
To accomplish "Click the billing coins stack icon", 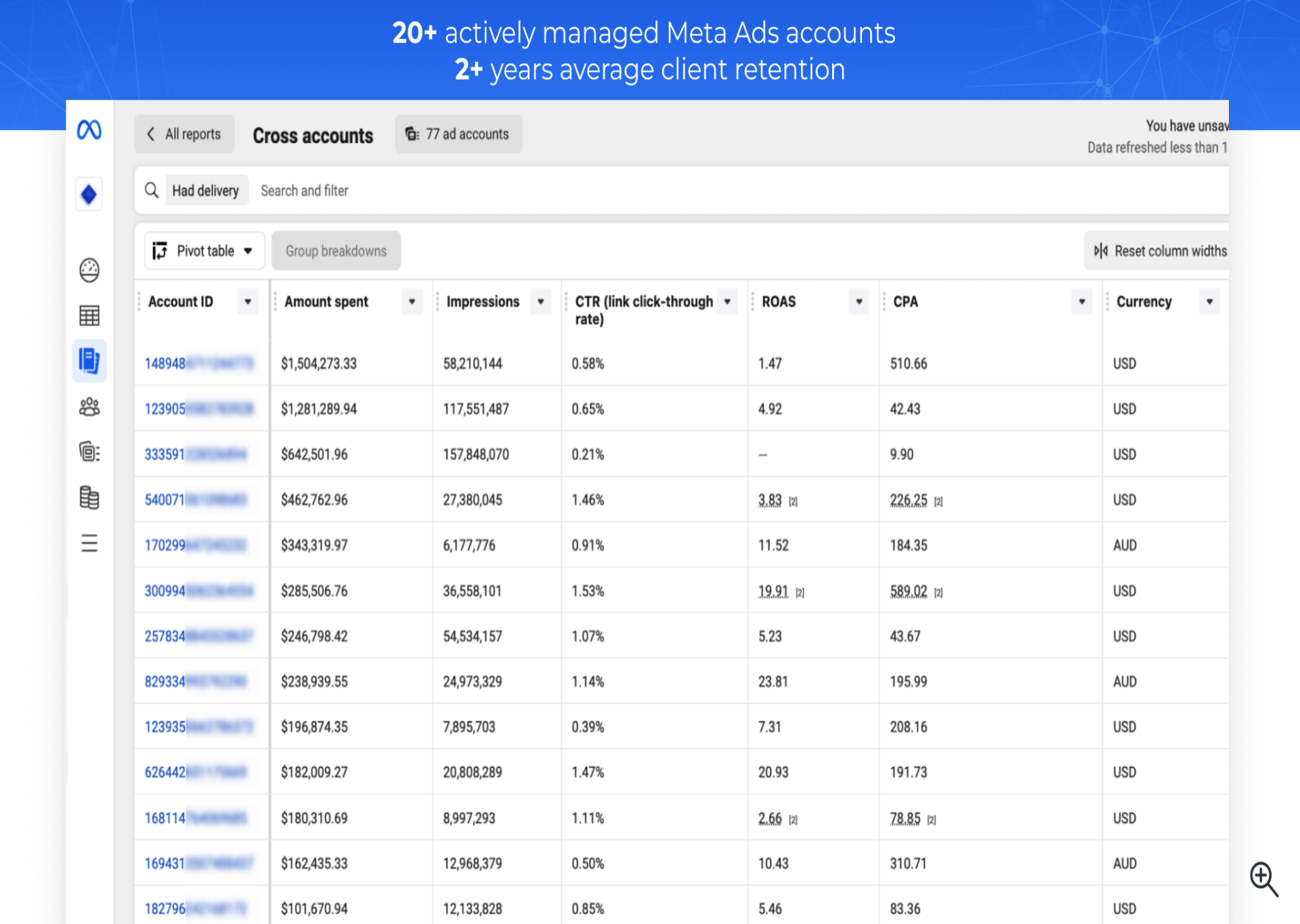I will [89, 498].
